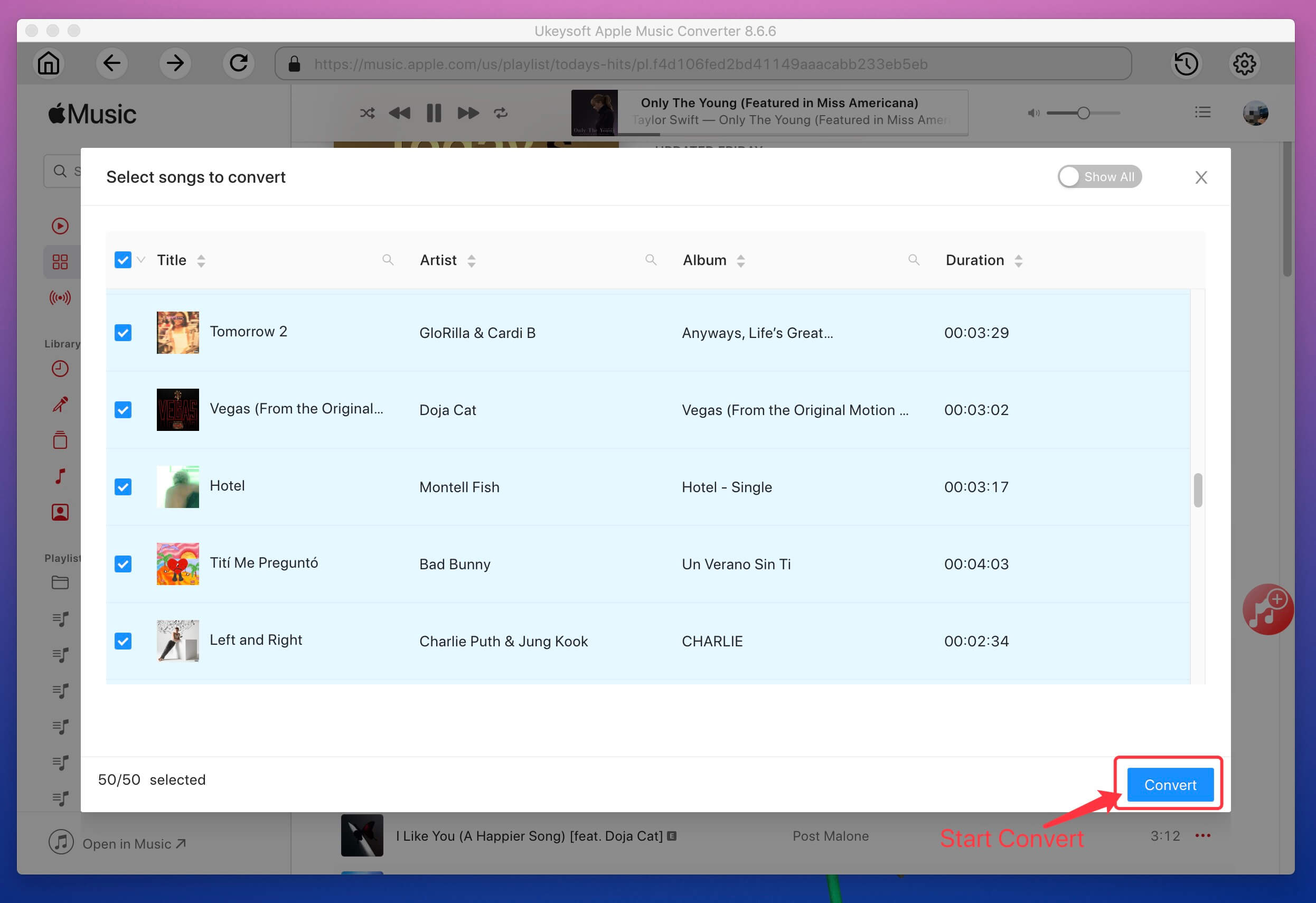1316x903 pixels.
Task: Select the Library music note icon
Action: [x=59, y=477]
